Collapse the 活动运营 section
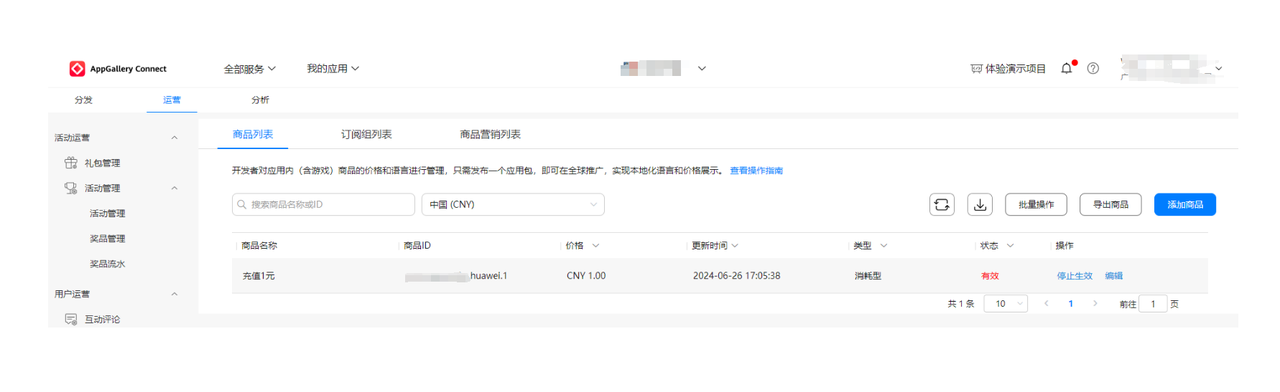 click(x=175, y=138)
